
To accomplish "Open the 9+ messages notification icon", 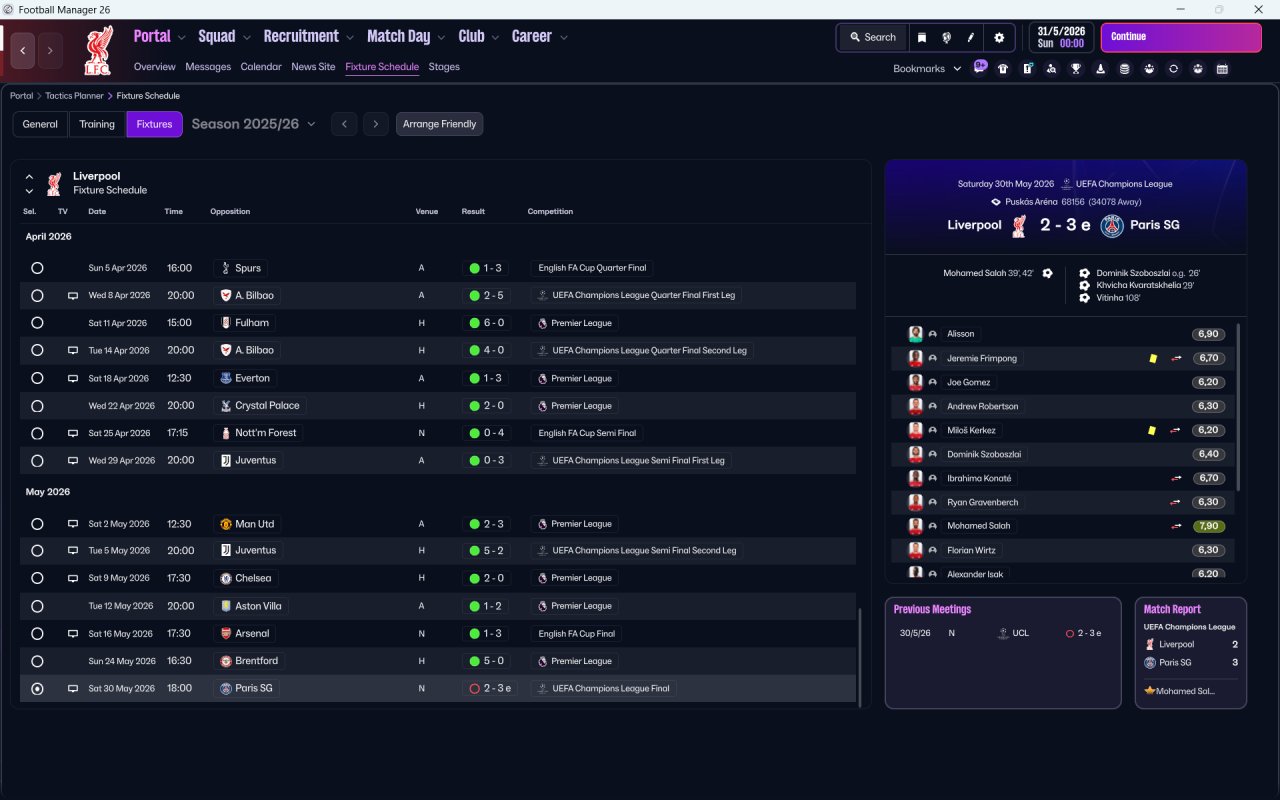I will pyautogui.click(x=980, y=67).
